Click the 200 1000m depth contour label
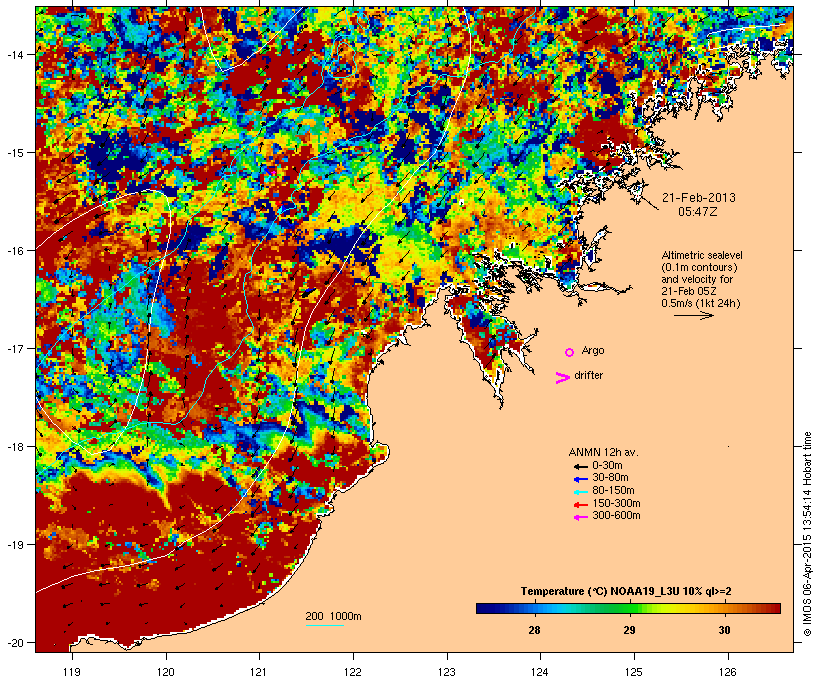The width and height of the screenshot is (820, 680). click(333, 616)
